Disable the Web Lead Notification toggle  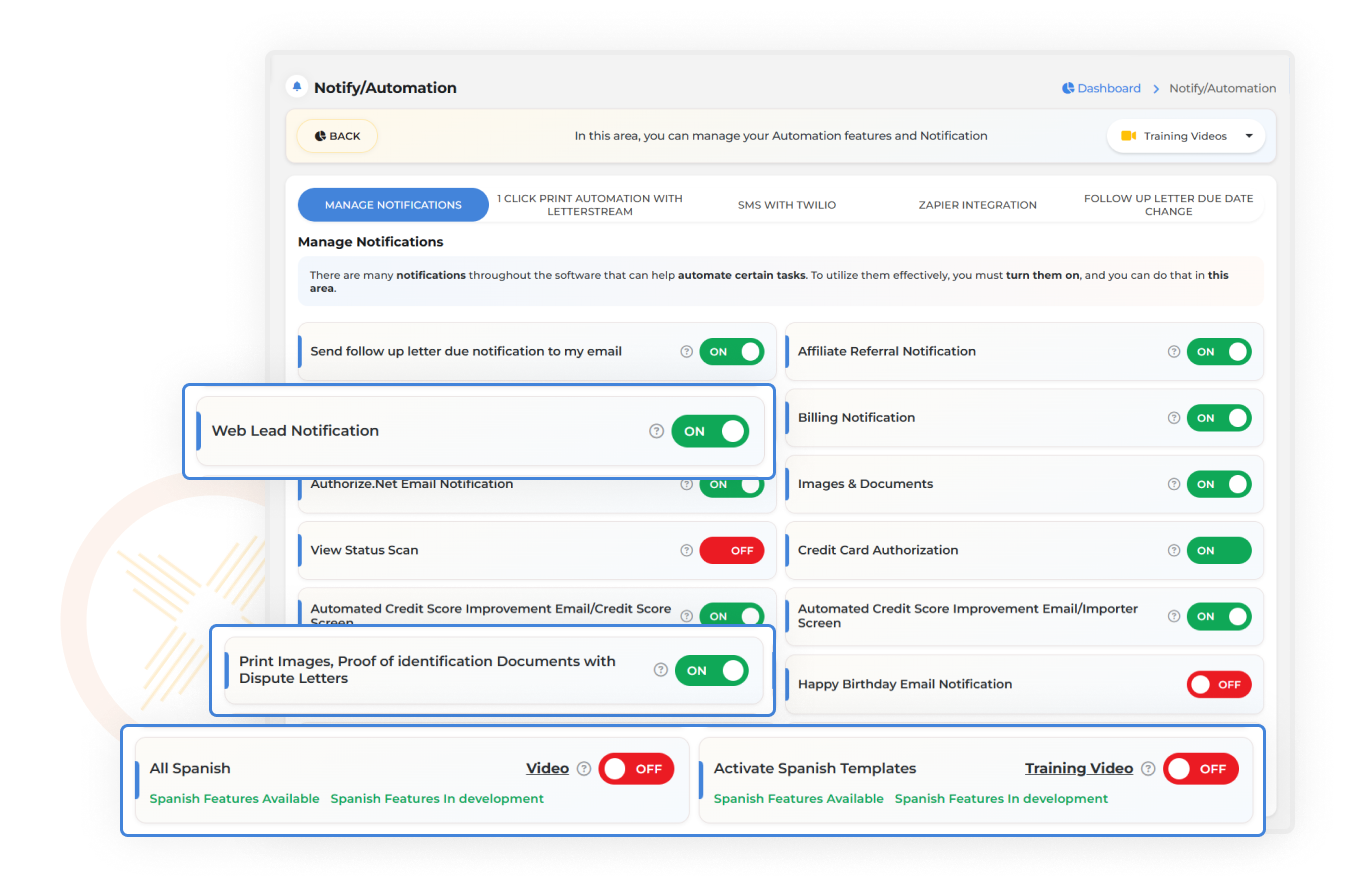pyautogui.click(x=710, y=431)
